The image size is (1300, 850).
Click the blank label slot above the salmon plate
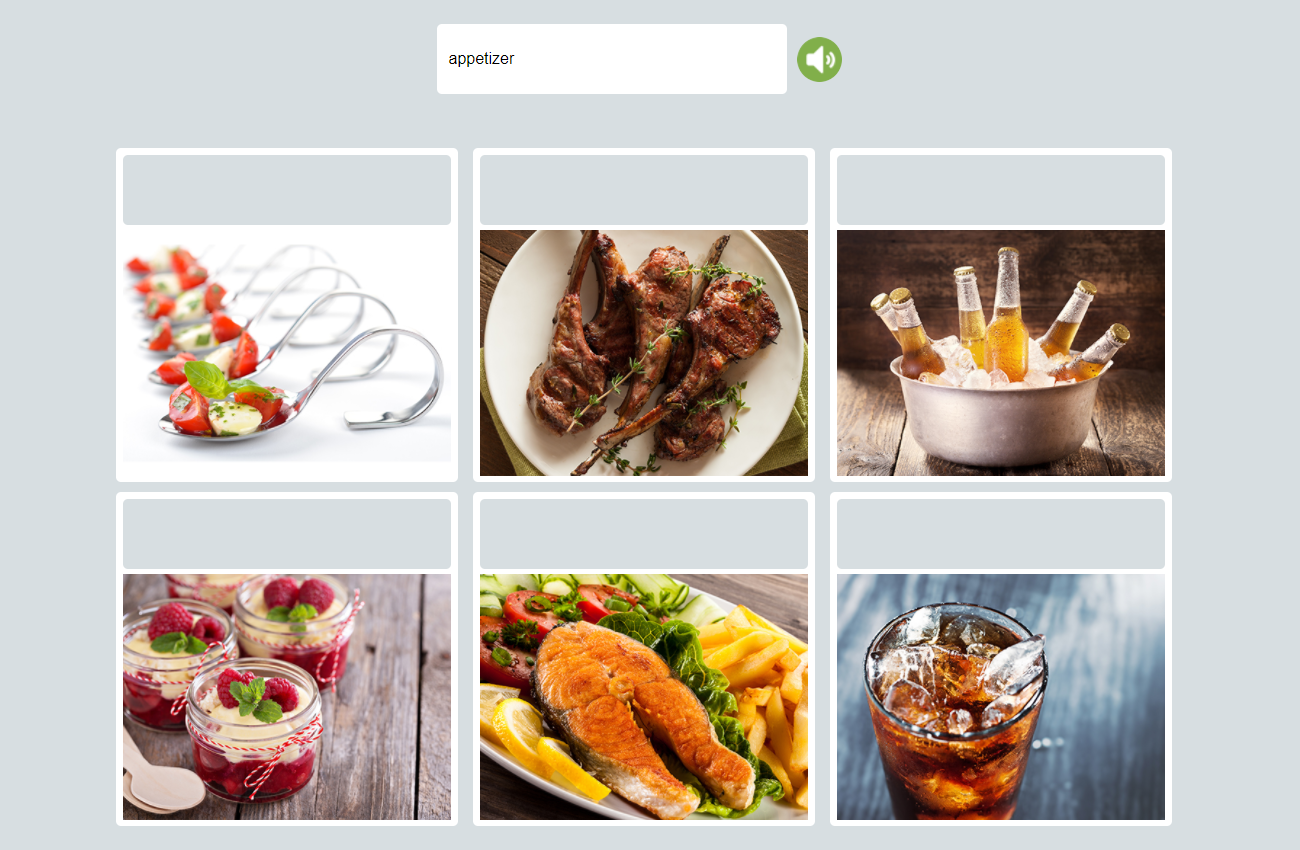coord(644,534)
